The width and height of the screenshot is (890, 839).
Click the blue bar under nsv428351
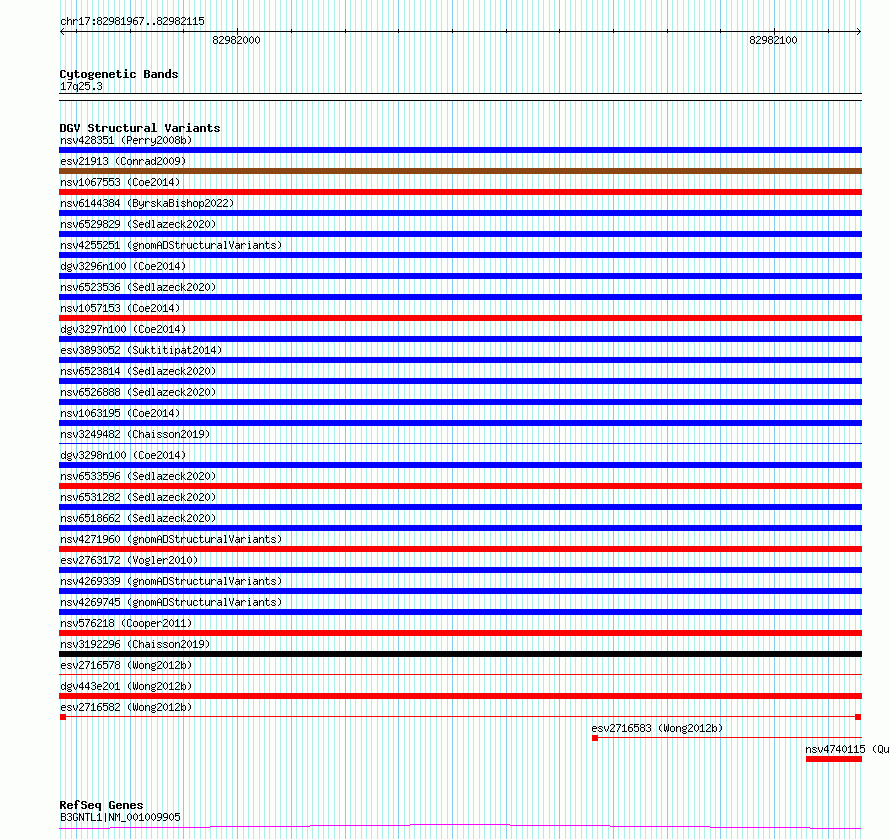460,150
